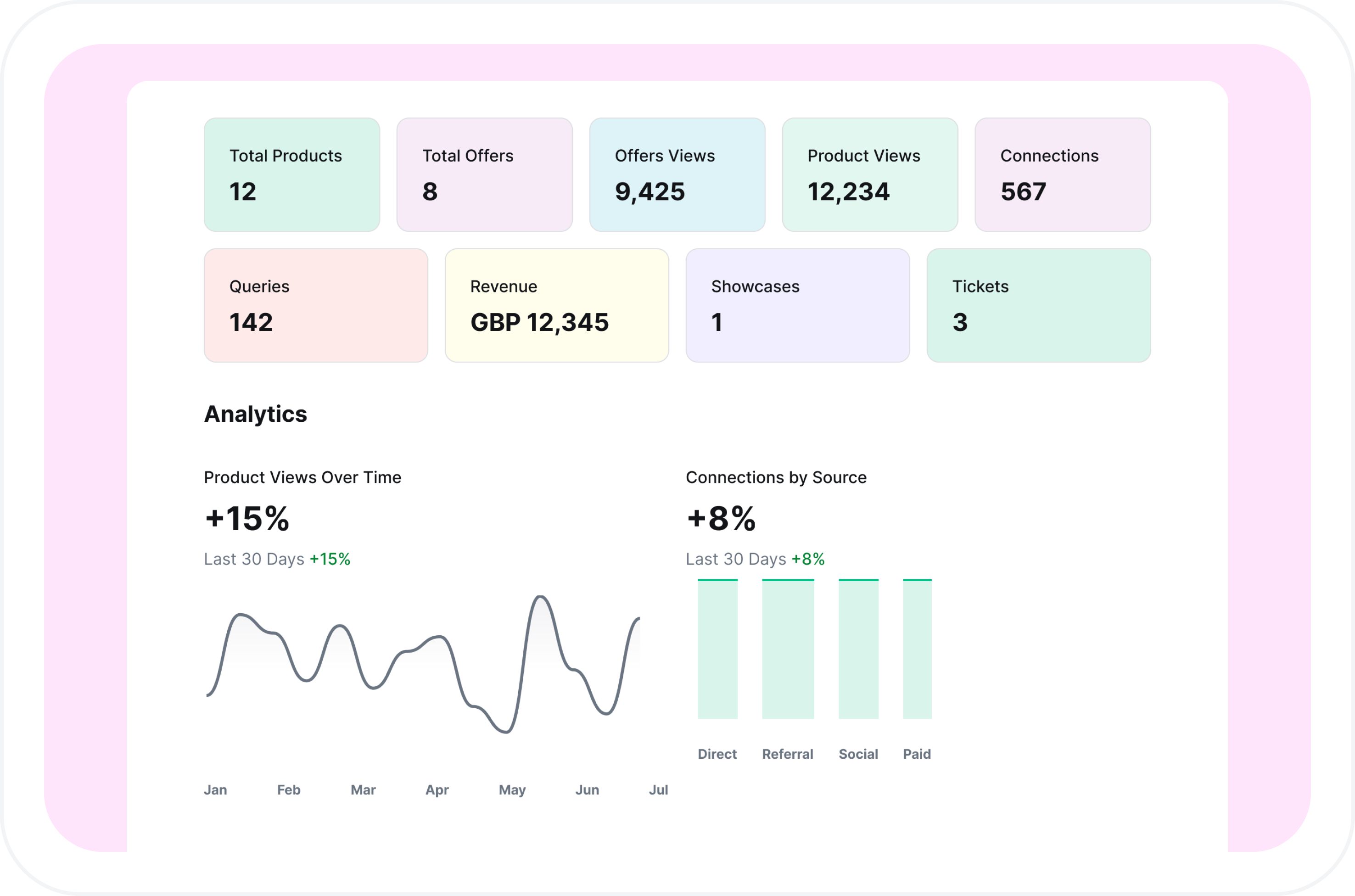This screenshot has width=1355, height=896.
Task: Click the Jul axis label
Action: [x=658, y=790]
